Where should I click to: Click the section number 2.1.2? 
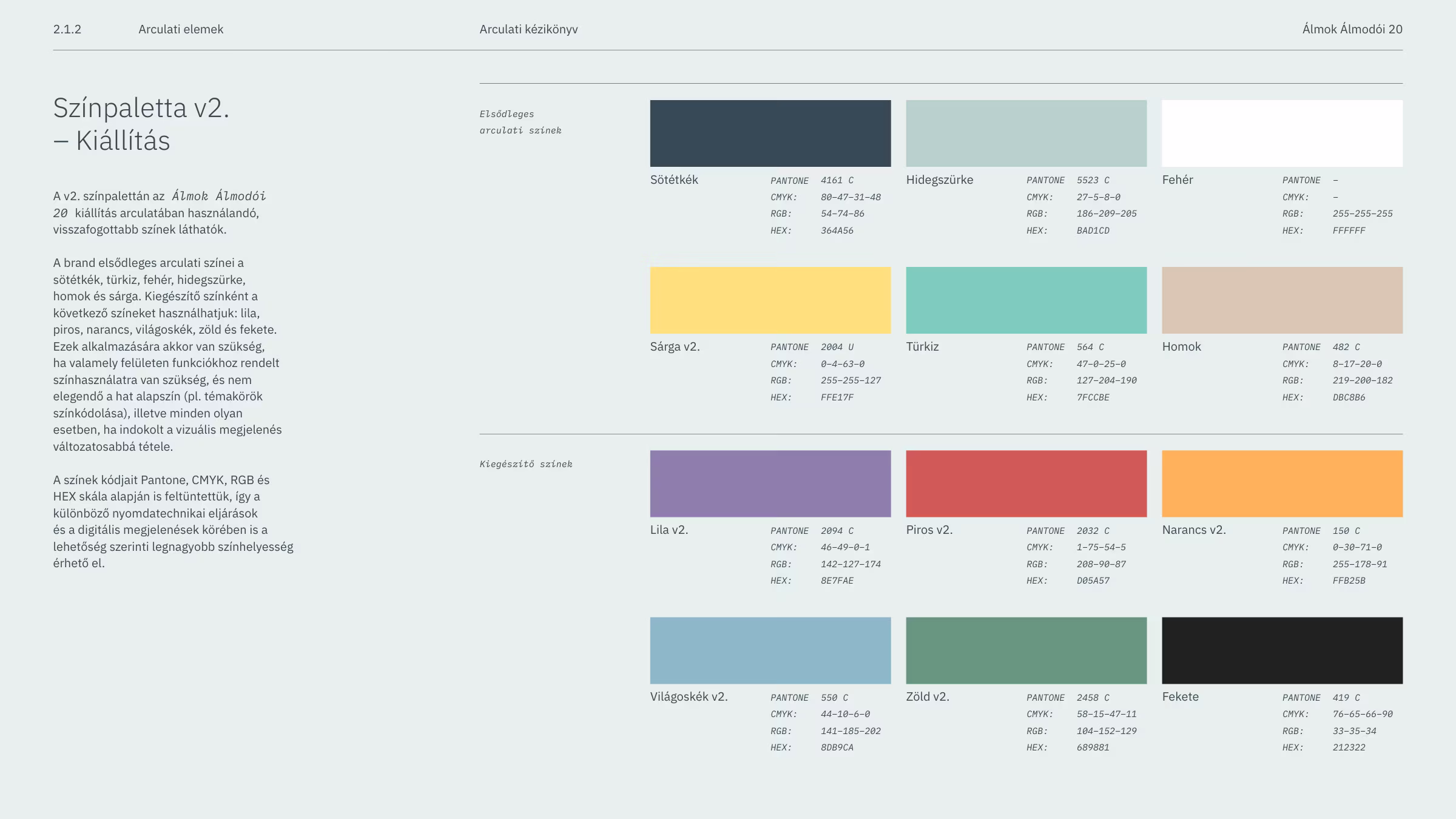coord(67,29)
